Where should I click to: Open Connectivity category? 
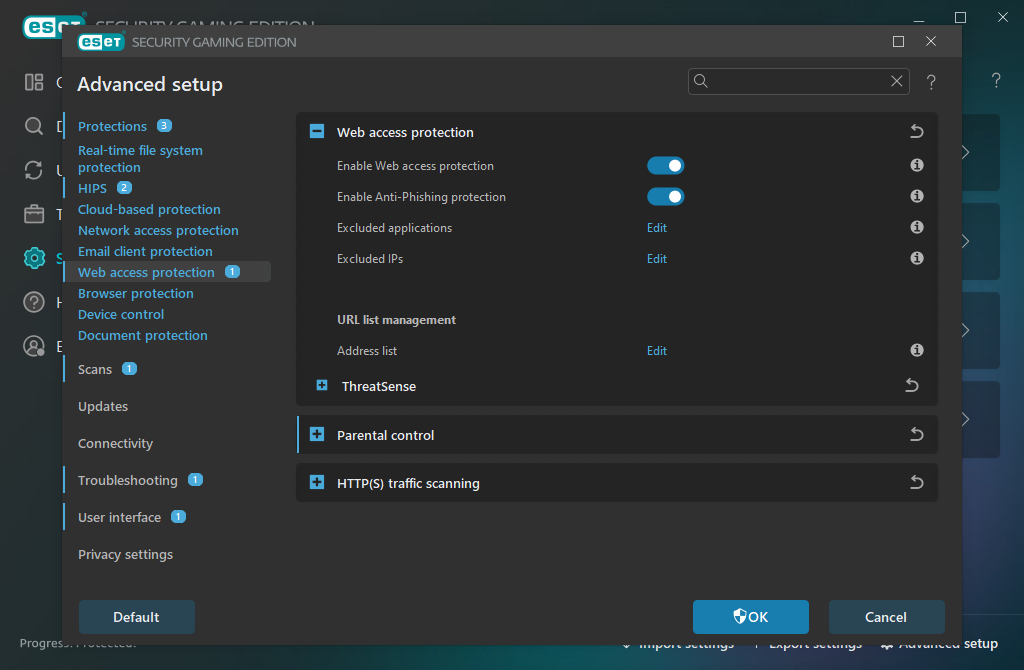[116, 443]
